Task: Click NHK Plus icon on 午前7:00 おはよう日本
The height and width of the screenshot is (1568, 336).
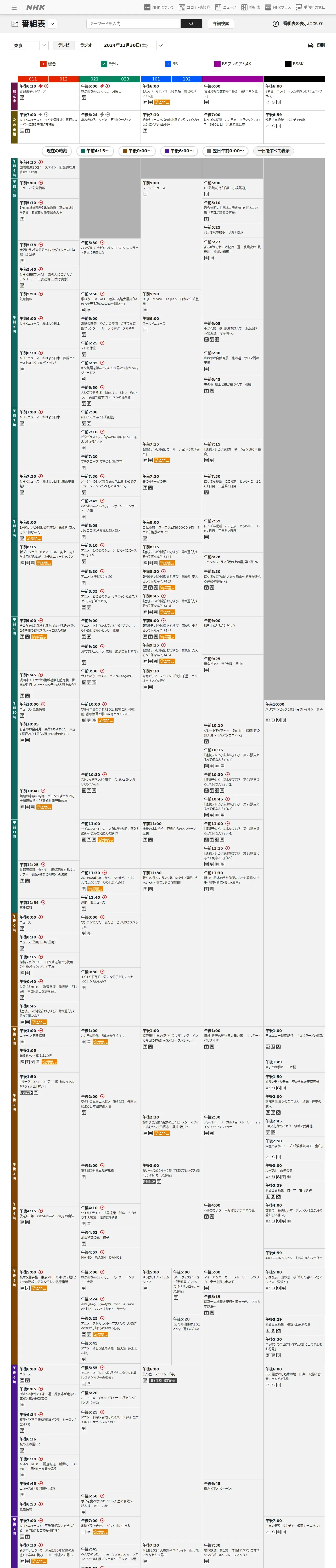Action: 41,412
